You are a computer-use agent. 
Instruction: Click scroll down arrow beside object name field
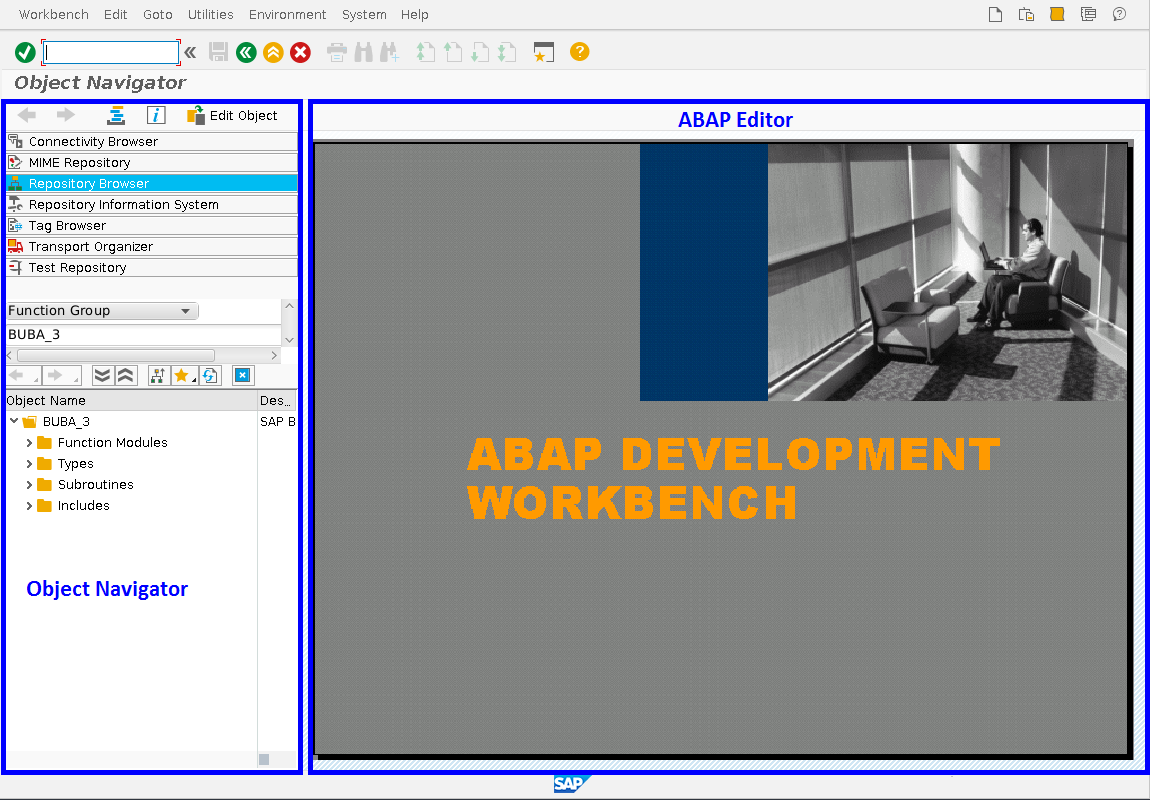pyautogui.click(x=290, y=340)
